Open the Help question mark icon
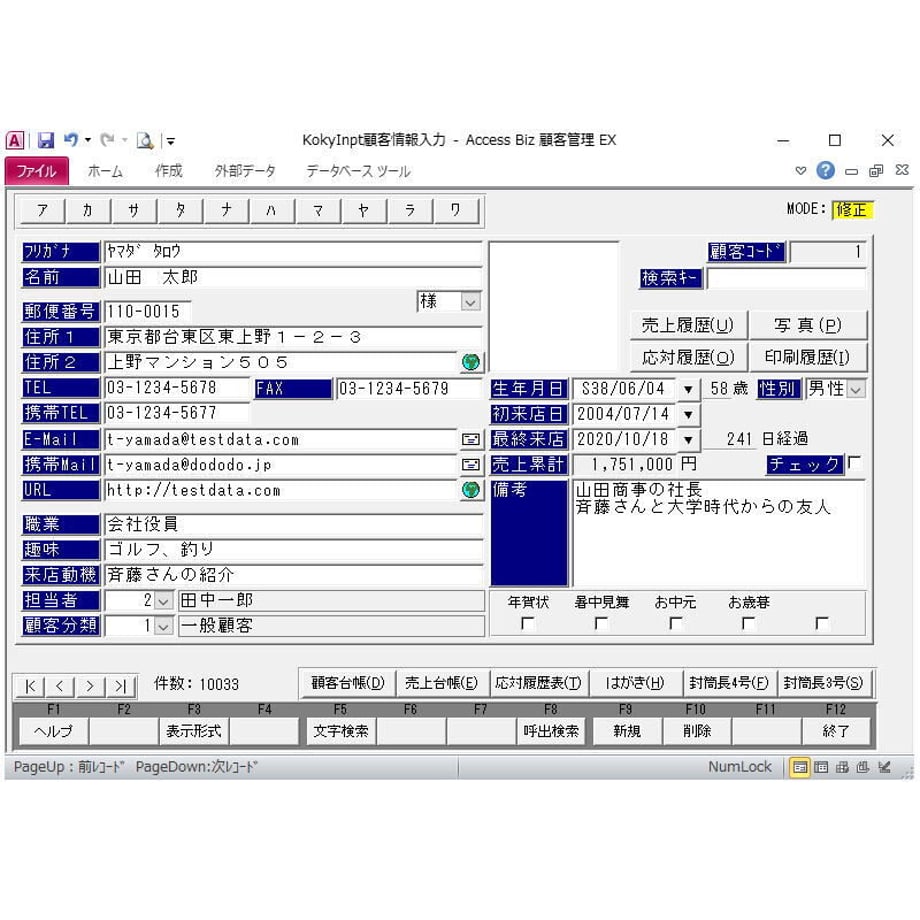The height and width of the screenshot is (920, 920). [825, 171]
